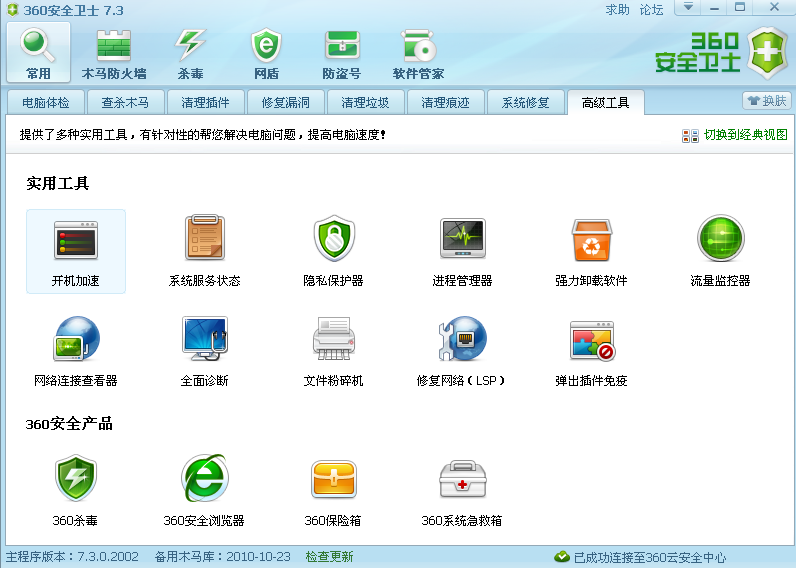Image resolution: width=796 pixels, height=568 pixels.
Task: Switch to the 修复漏洞 tab
Action: (x=285, y=103)
